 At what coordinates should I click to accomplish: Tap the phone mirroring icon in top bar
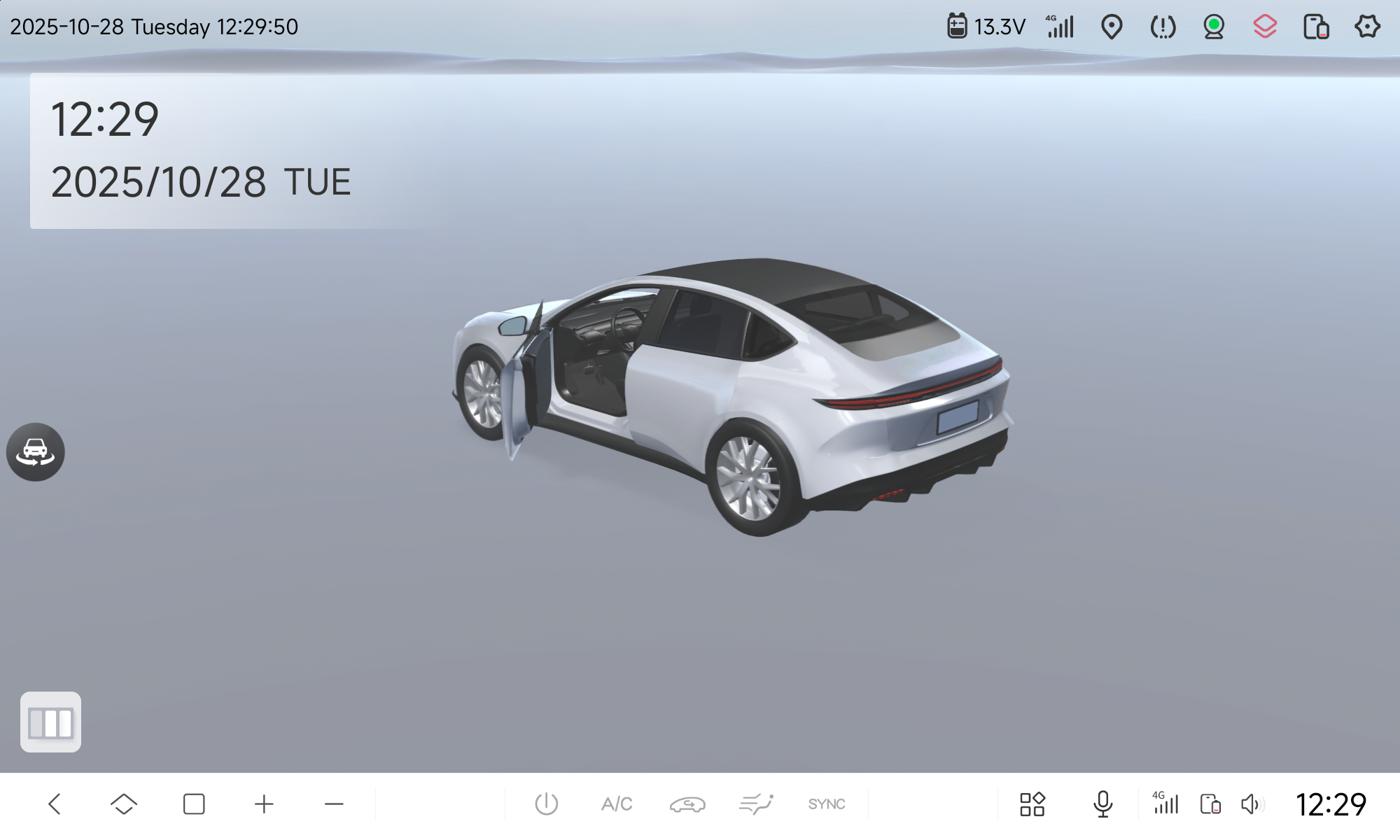coord(1315,27)
